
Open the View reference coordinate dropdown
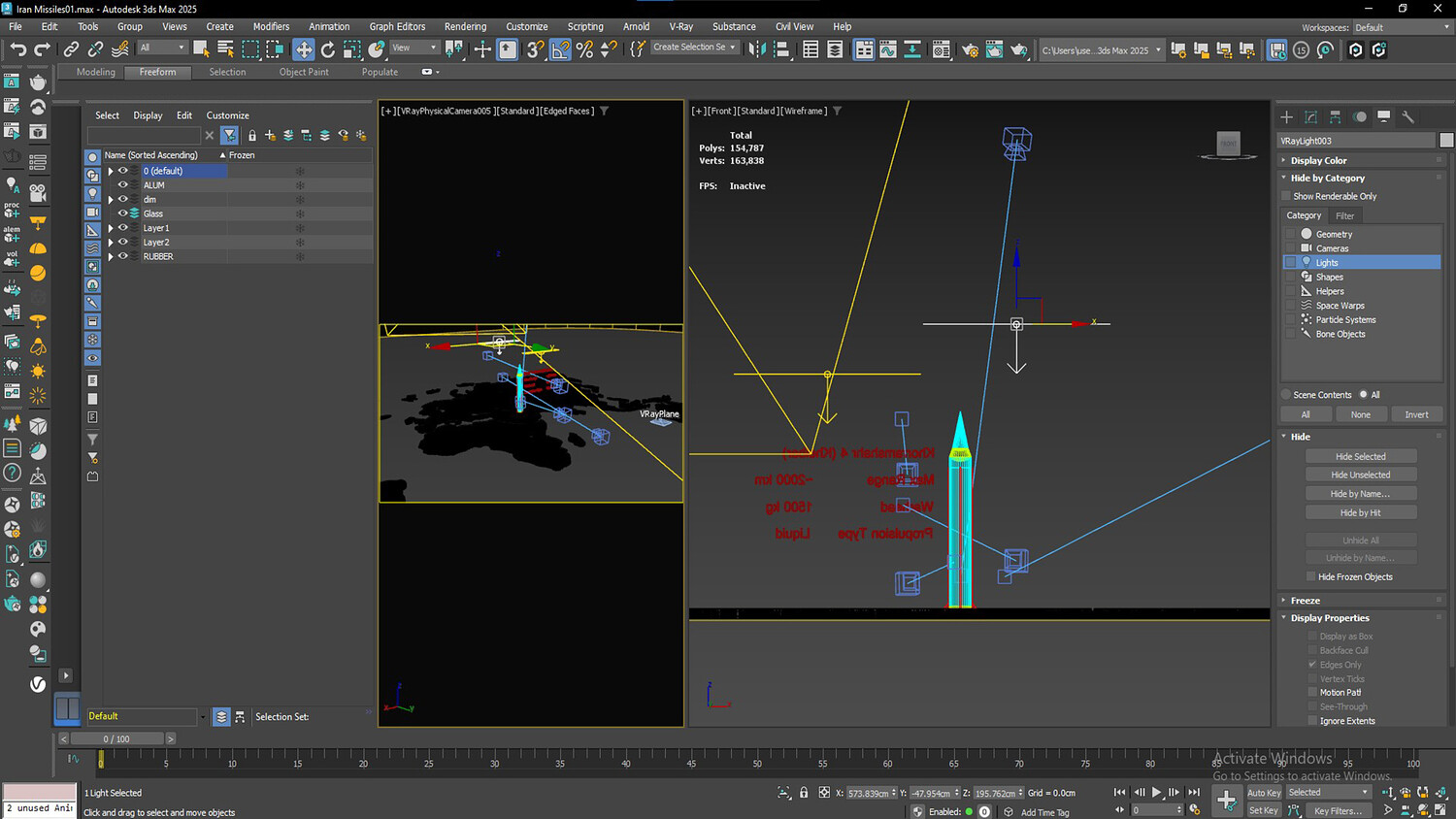(x=414, y=48)
